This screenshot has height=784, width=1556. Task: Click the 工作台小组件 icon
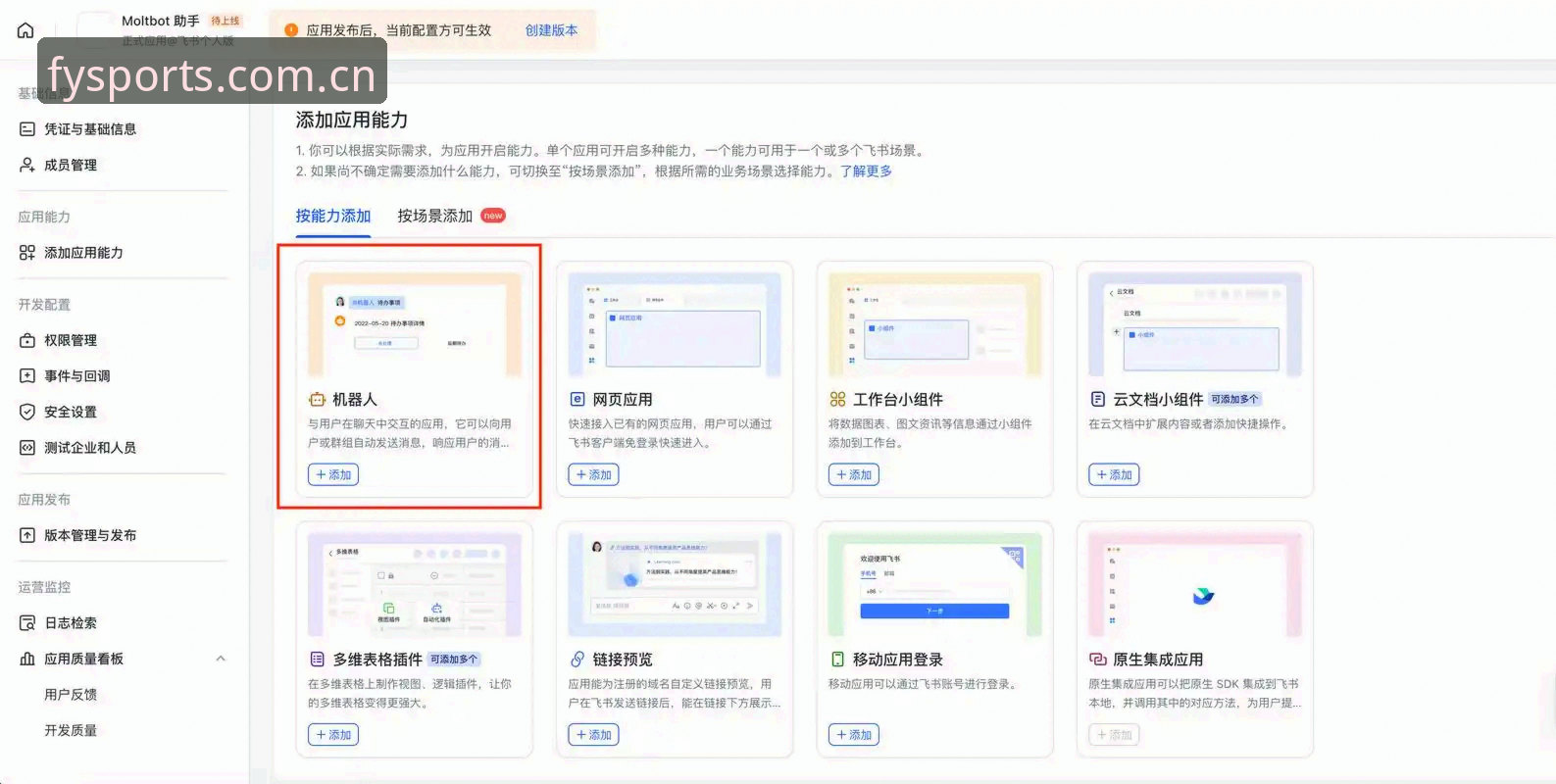tap(837, 400)
